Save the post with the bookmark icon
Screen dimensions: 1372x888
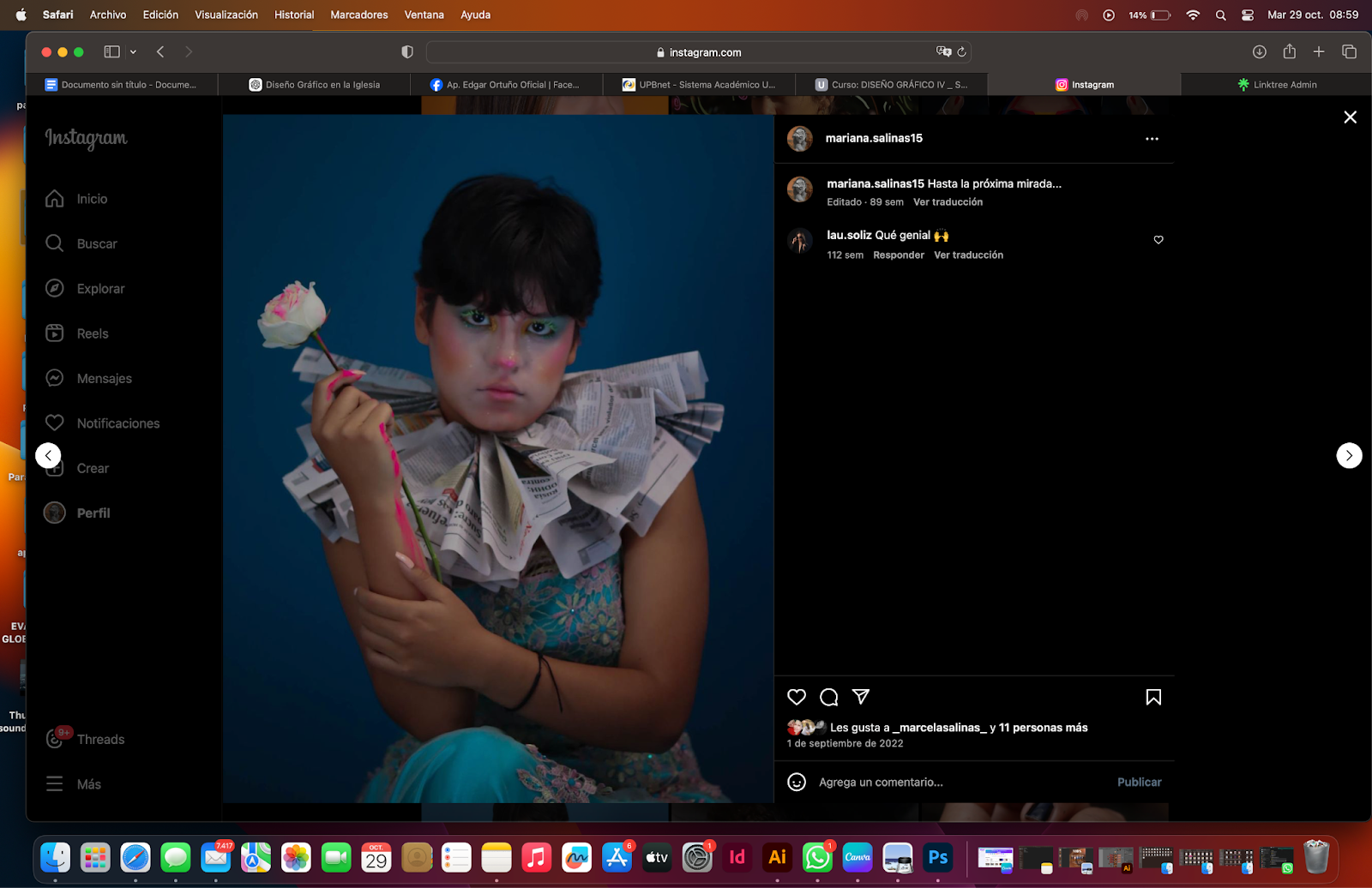click(1153, 697)
